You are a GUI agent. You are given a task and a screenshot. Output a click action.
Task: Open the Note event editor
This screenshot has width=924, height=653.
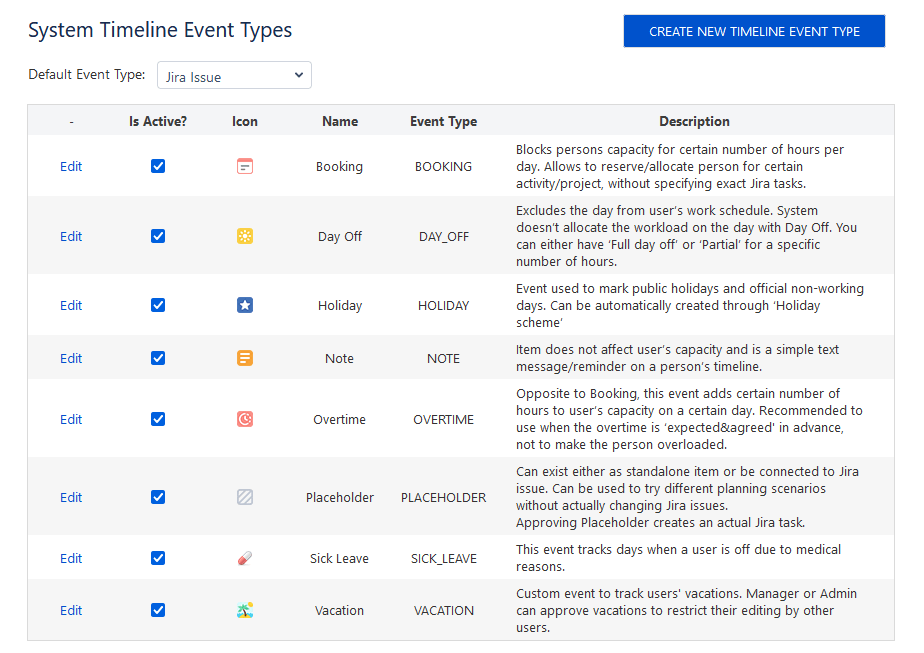click(x=71, y=358)
